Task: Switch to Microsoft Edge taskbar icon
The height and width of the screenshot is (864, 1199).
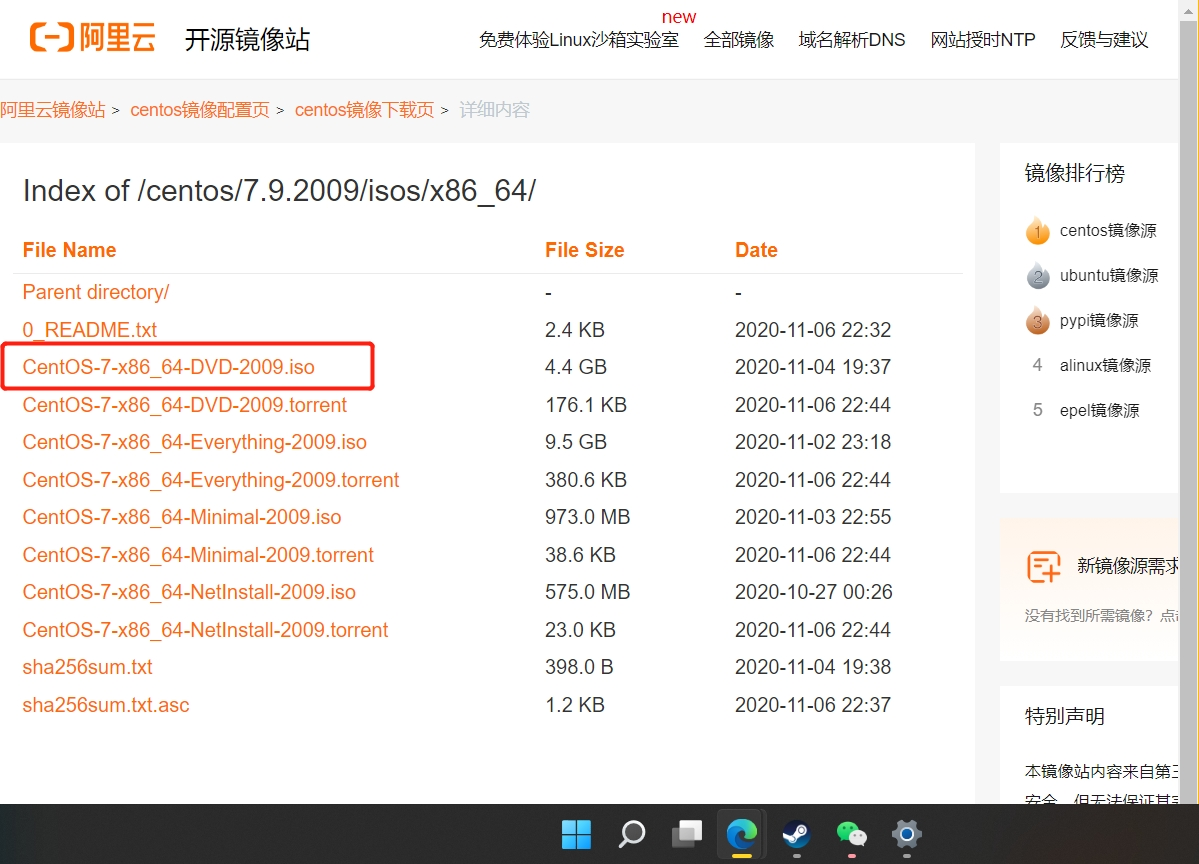Action: point(741,833)
